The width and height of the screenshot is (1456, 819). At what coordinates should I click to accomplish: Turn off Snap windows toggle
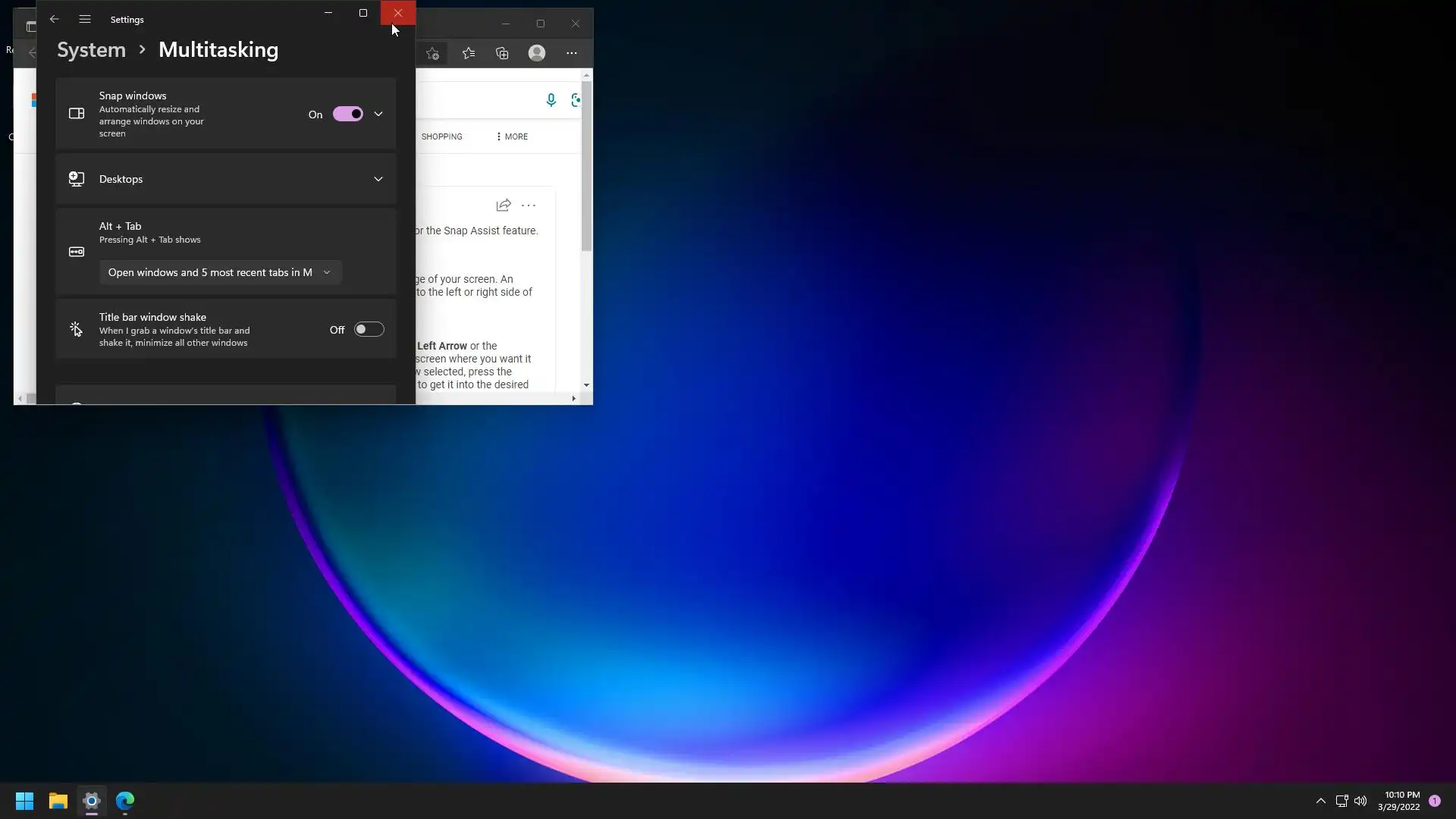click(348, 115)
